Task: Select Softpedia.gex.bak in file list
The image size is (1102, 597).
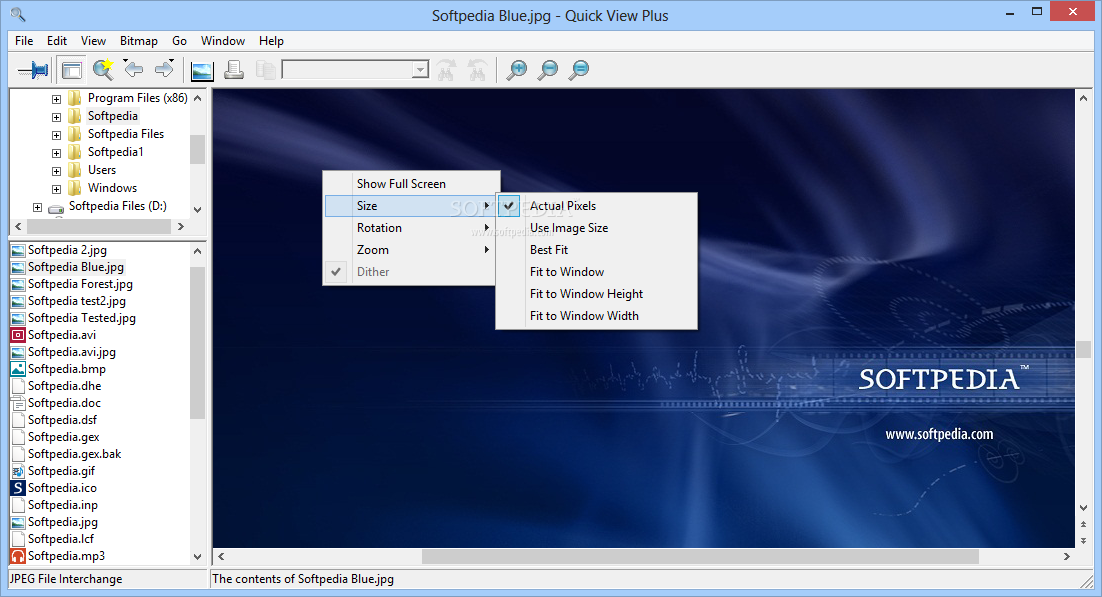Action: point(74,454)
